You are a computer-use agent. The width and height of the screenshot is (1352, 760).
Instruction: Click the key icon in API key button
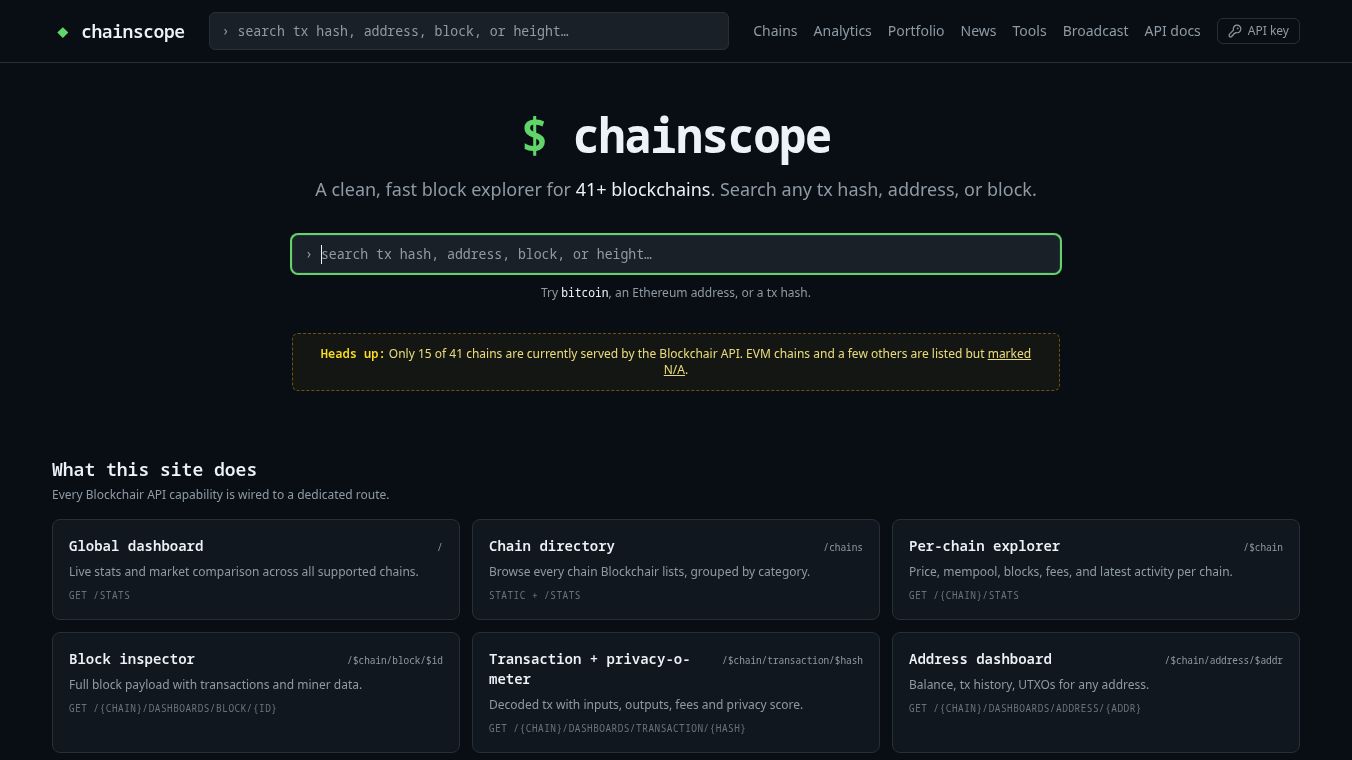[x=1235, y=31]
